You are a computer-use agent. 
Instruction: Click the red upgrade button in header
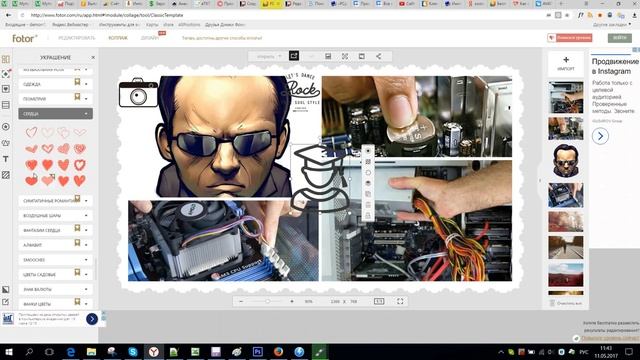coord(570,38)
